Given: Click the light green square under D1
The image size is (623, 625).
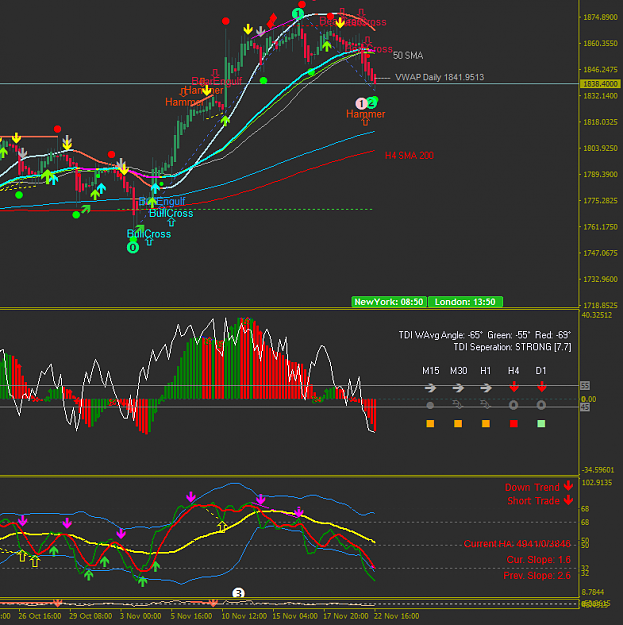Looking at the screenshot, I should coord(541,424).
